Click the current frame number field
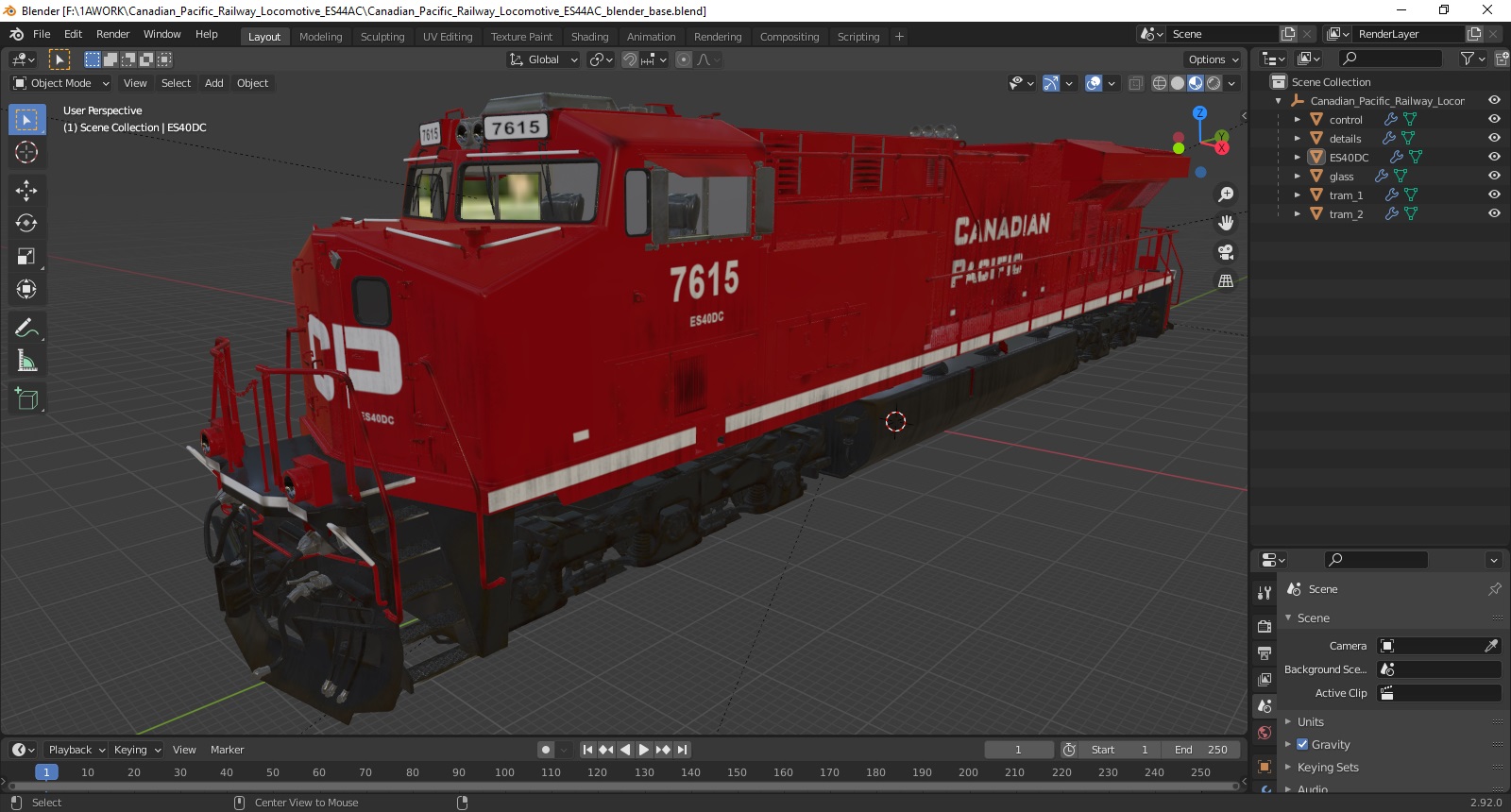This screenshot has width=1511, height=812. [x=1018, y=750]
